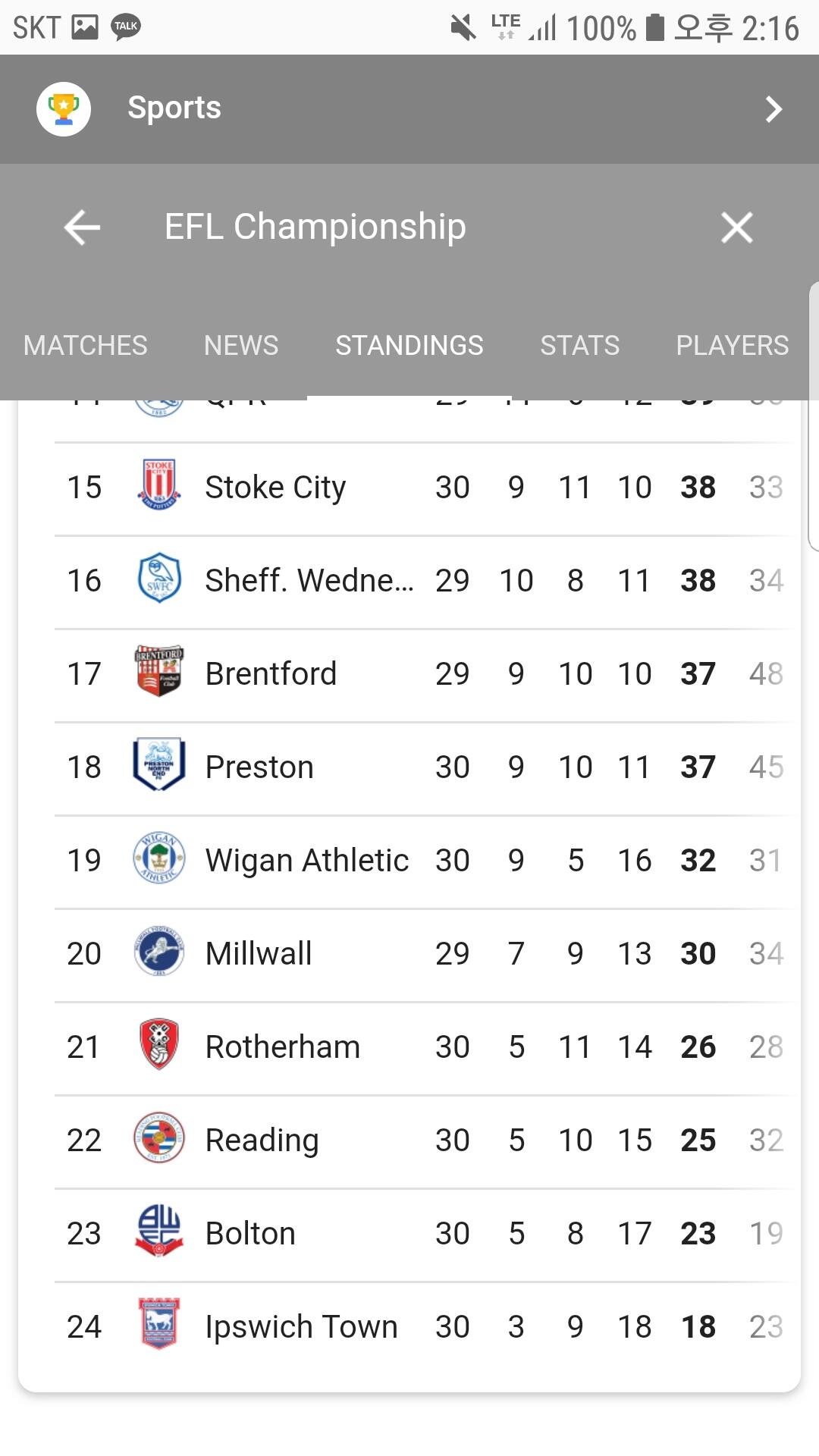The width and height of the screenshot is (819, 1456).
Task: Open the KakaoTalk notification in status bar
Action: [x=126, y=27]
